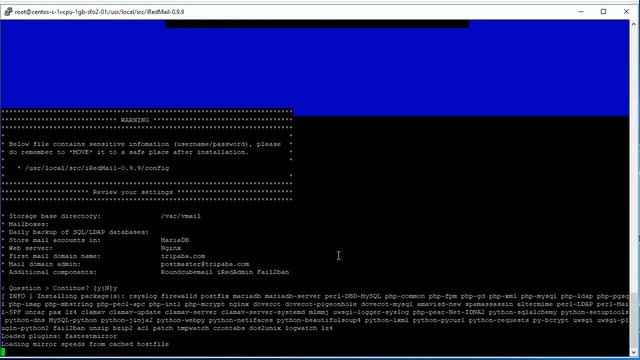Screen dimensions: 640x360
Task: Click the 'Store mail accounts in:' label
Action: click(54, 240)
